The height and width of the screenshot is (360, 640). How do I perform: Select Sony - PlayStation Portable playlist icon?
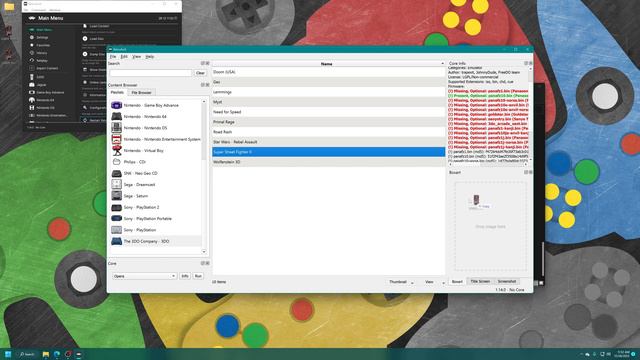(116, 219)
